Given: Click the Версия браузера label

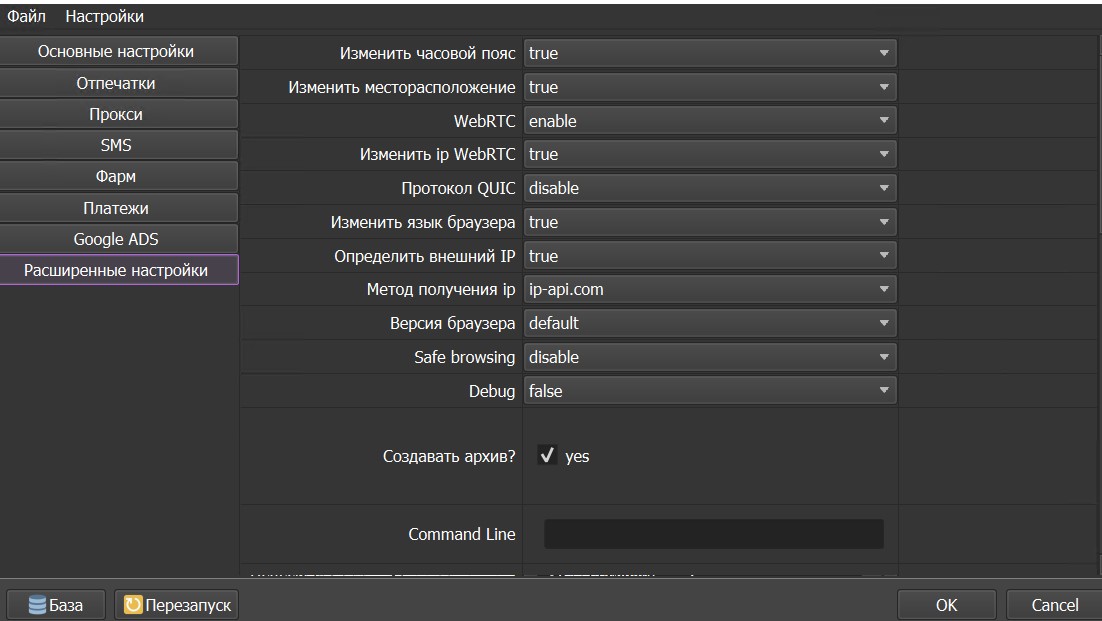Looking at the screenshot, I should pyautogui.click(x=452, y=323).
